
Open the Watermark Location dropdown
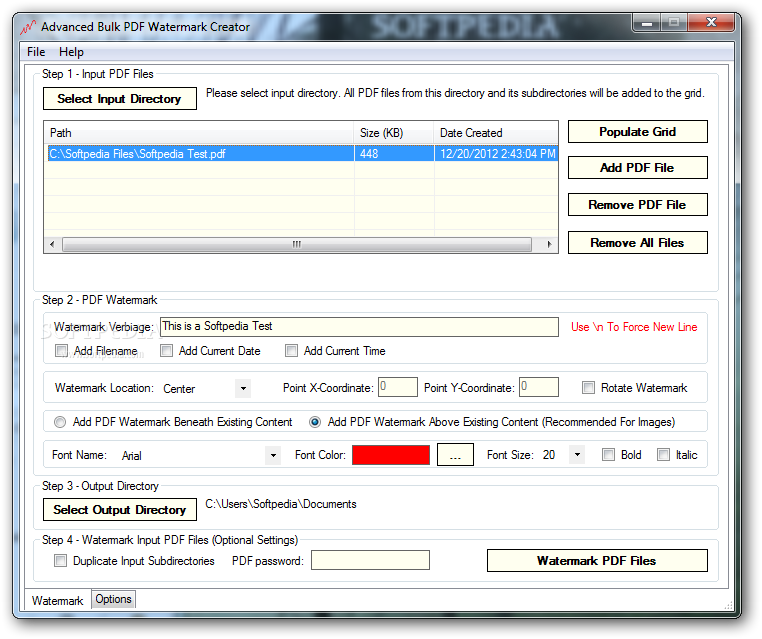point(243,388)
